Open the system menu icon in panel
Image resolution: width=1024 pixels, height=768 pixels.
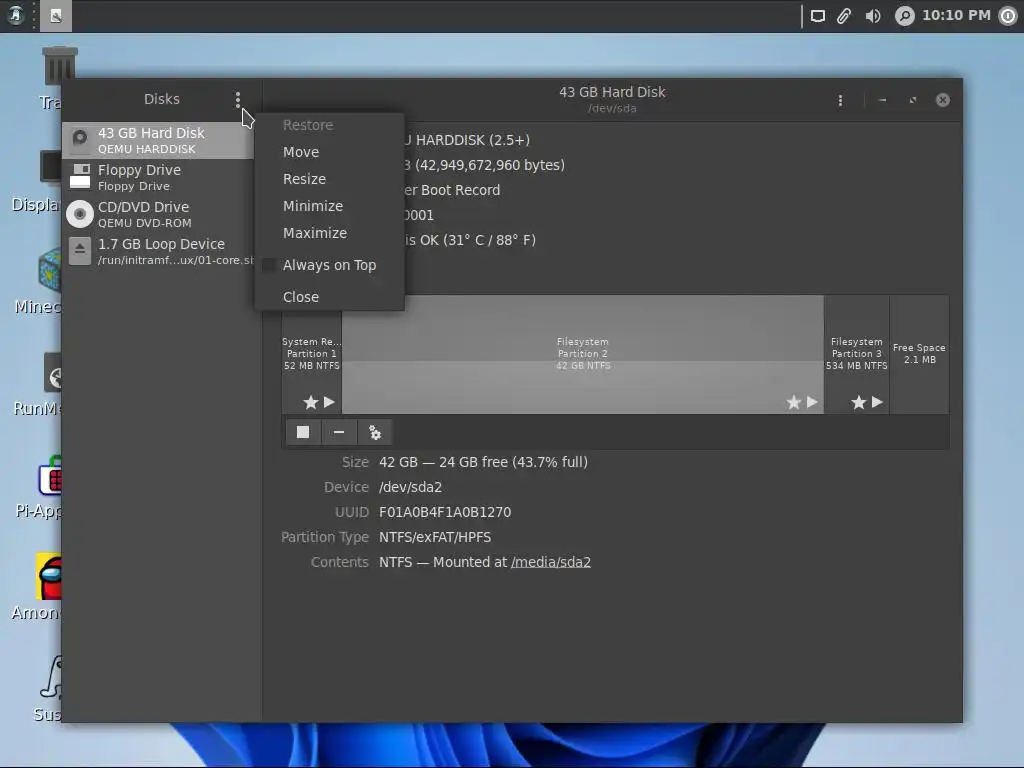[x=16, y=15]
